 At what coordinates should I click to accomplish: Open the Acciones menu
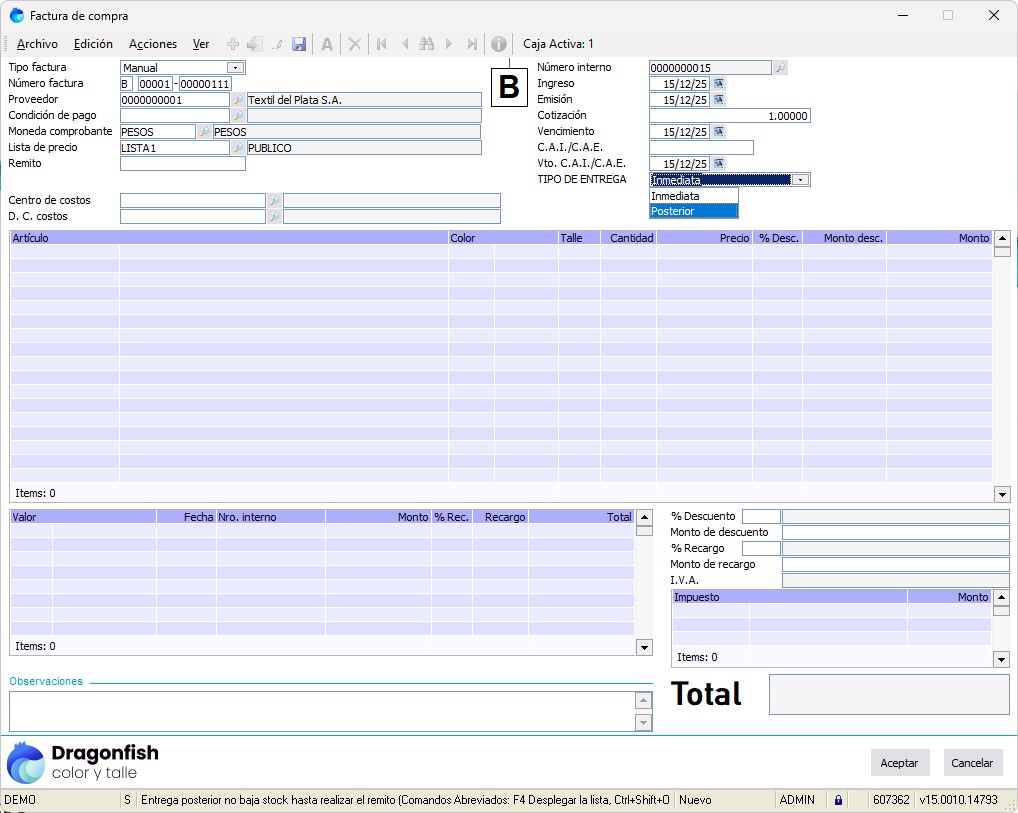[153, 44]
